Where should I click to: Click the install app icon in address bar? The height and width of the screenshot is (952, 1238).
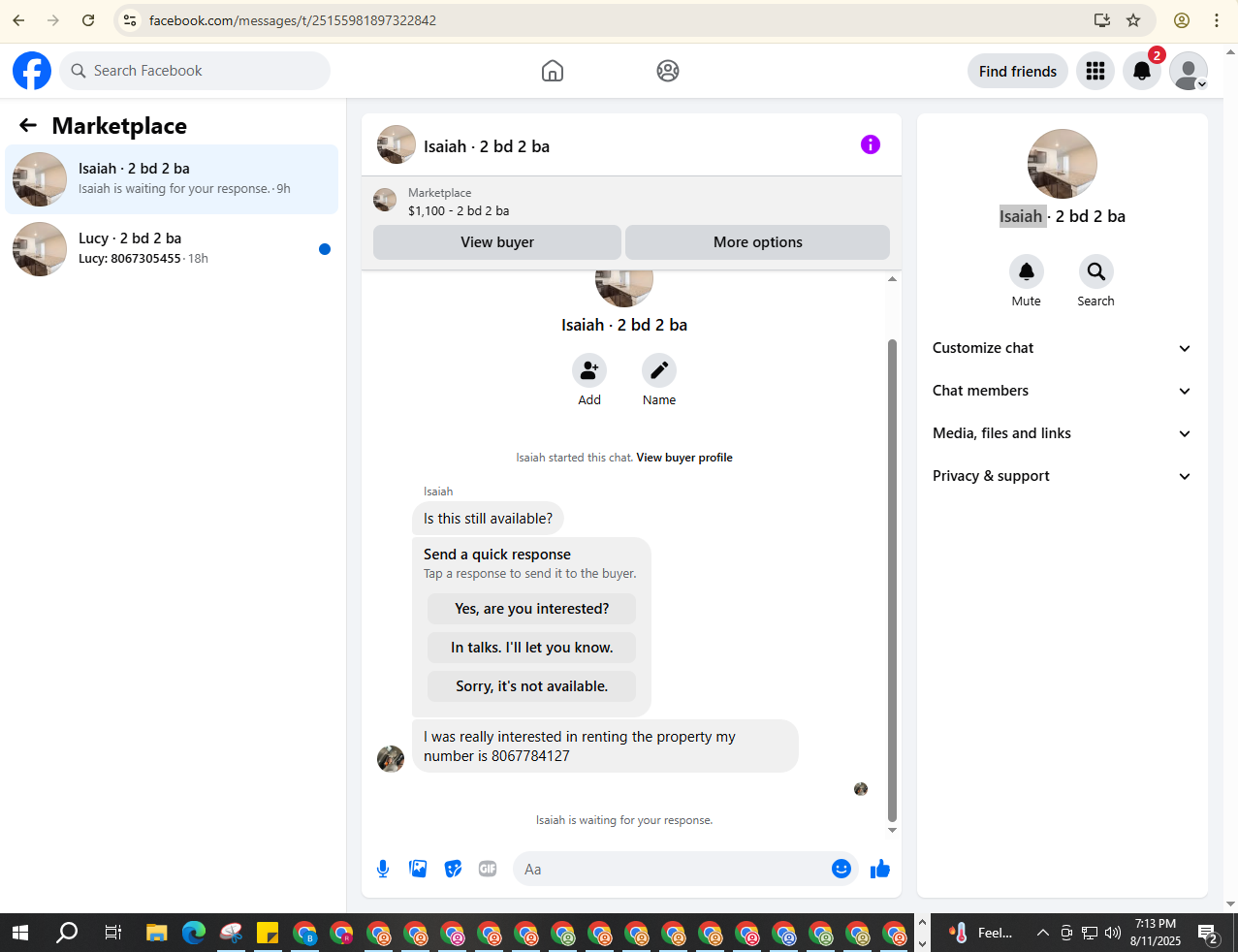(1101, 20)
